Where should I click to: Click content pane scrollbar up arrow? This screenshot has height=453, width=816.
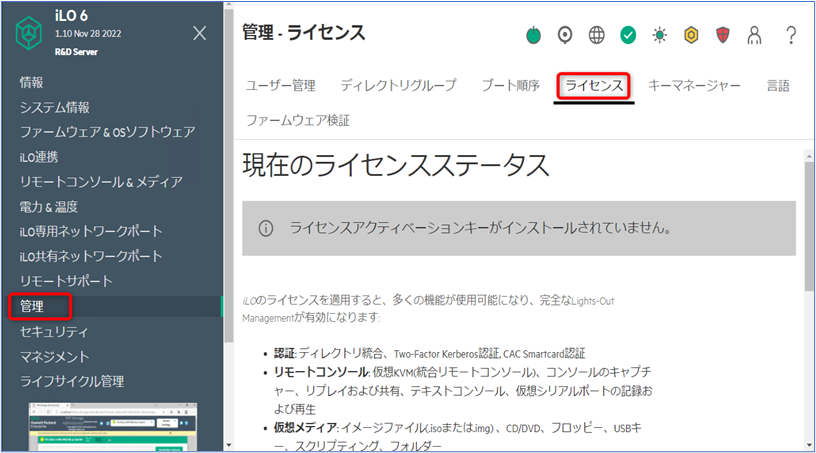coord(809,155)
